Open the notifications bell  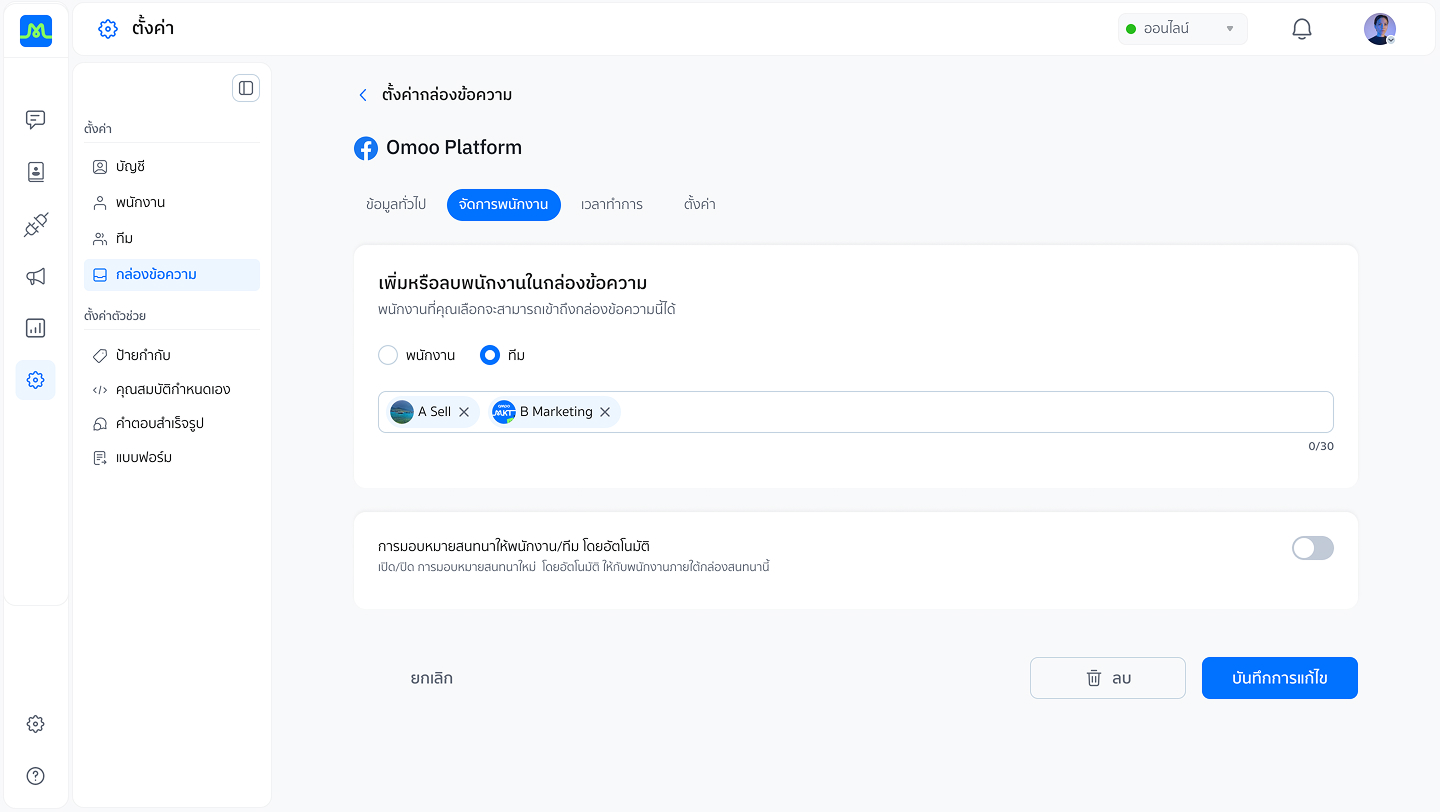point(1302,29)
